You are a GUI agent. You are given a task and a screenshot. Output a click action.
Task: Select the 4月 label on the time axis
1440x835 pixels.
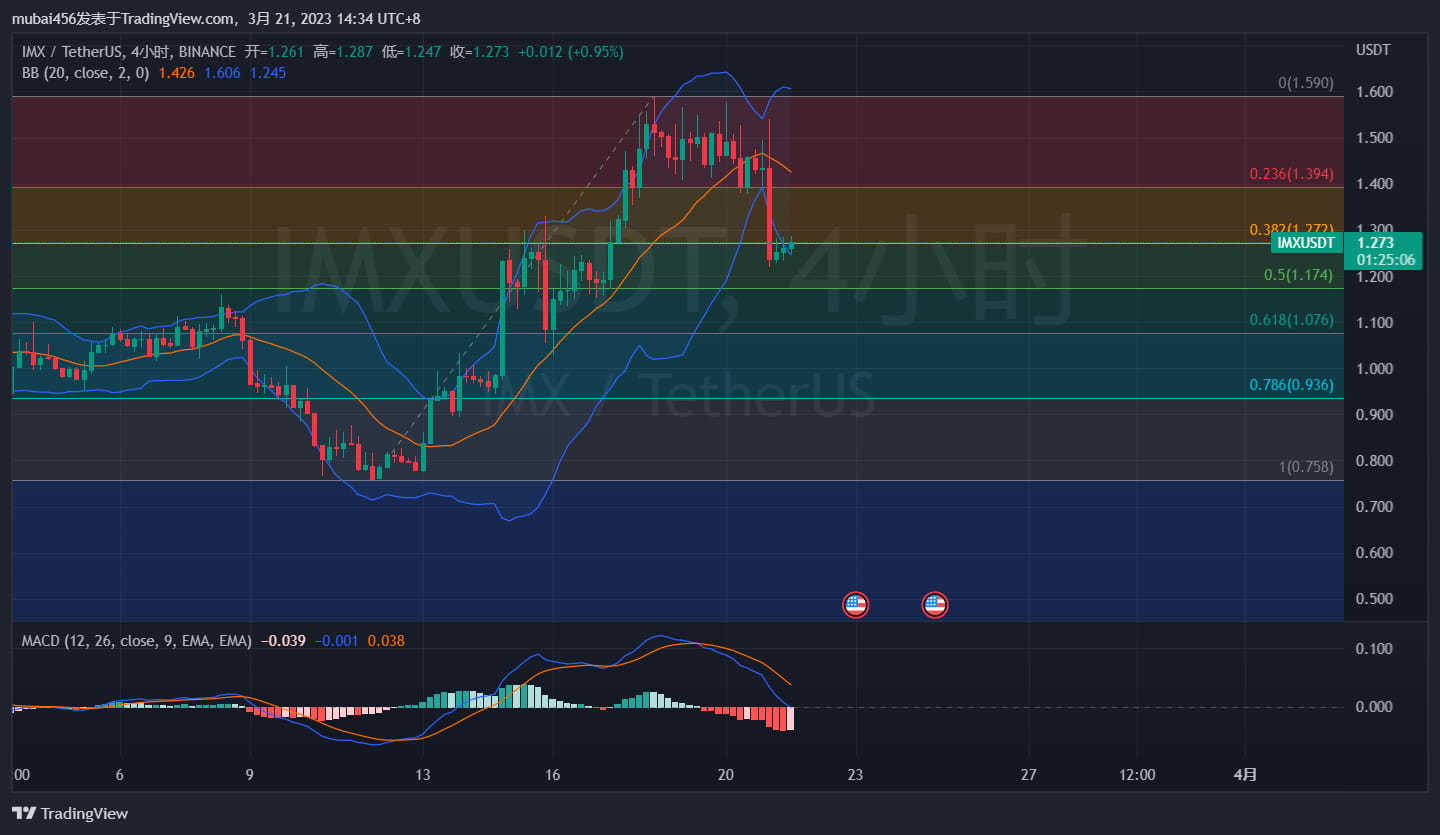[x=1245, y=774]
